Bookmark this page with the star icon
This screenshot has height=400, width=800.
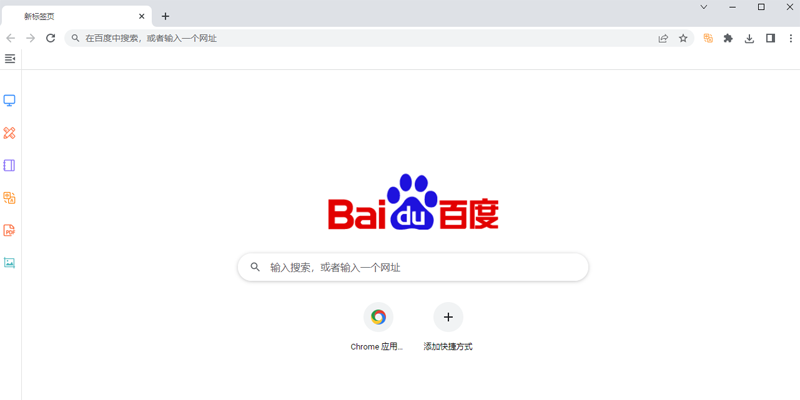click(683, 38)
